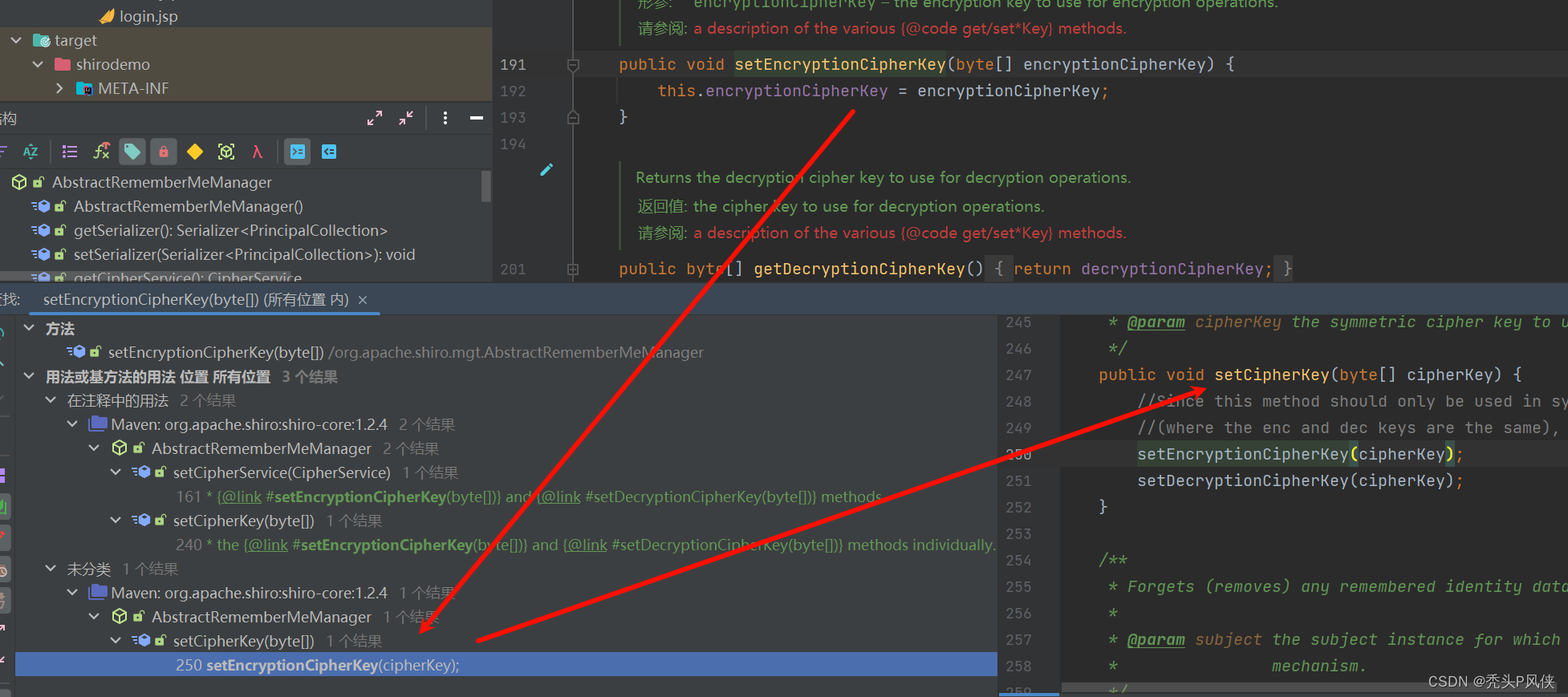Click Maven library icon for first shiro-core node
Image resolution: width=1568 pixels, height=697 pixels.
98,423
